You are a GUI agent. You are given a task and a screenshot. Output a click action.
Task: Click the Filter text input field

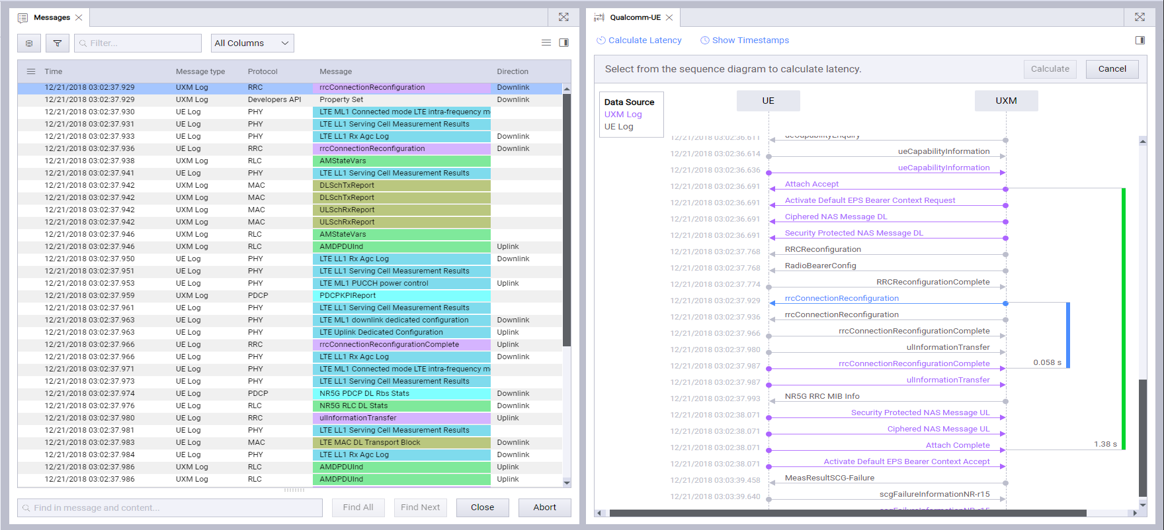138,44
